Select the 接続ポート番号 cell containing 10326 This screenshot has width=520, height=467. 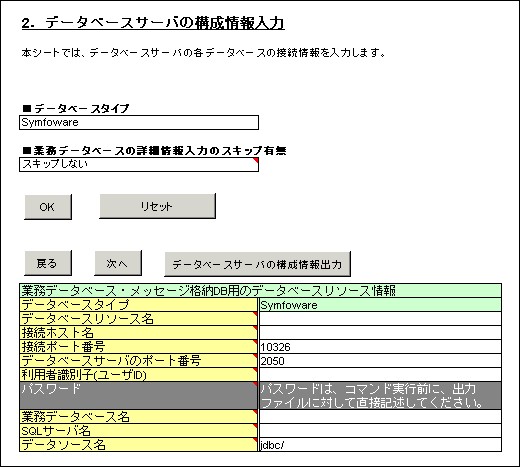click(x=380, y=347)
